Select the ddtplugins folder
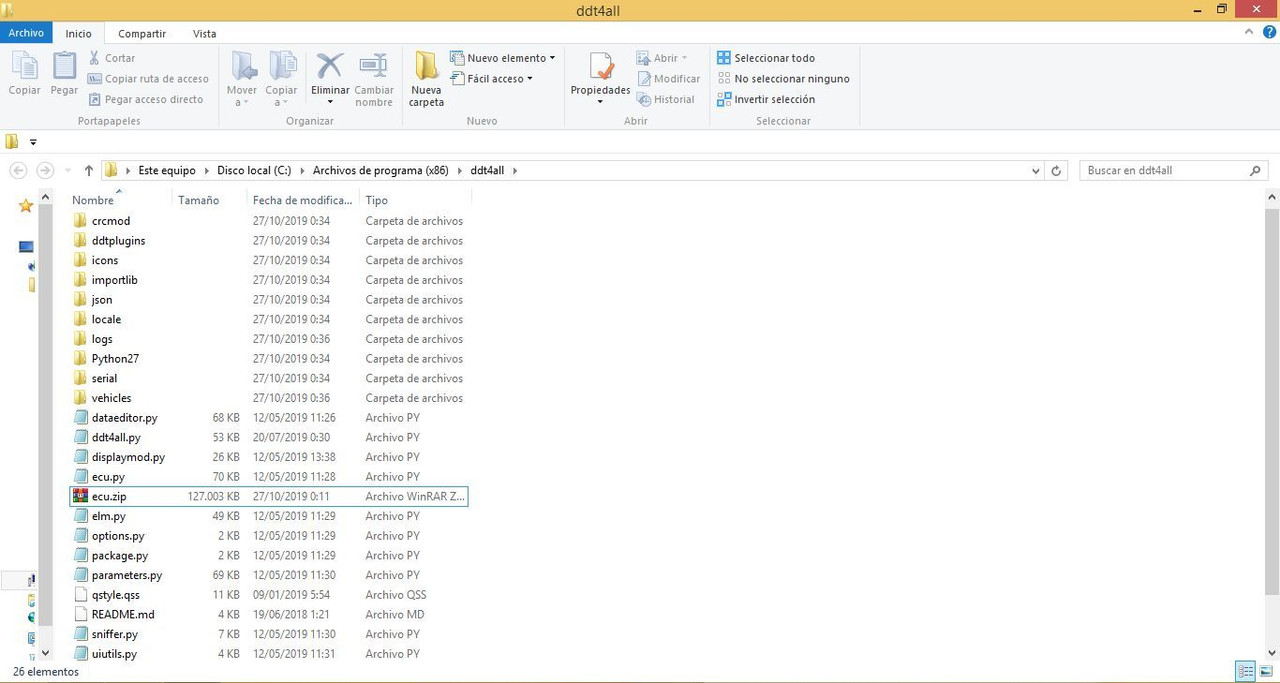 [x=118, y=241]
